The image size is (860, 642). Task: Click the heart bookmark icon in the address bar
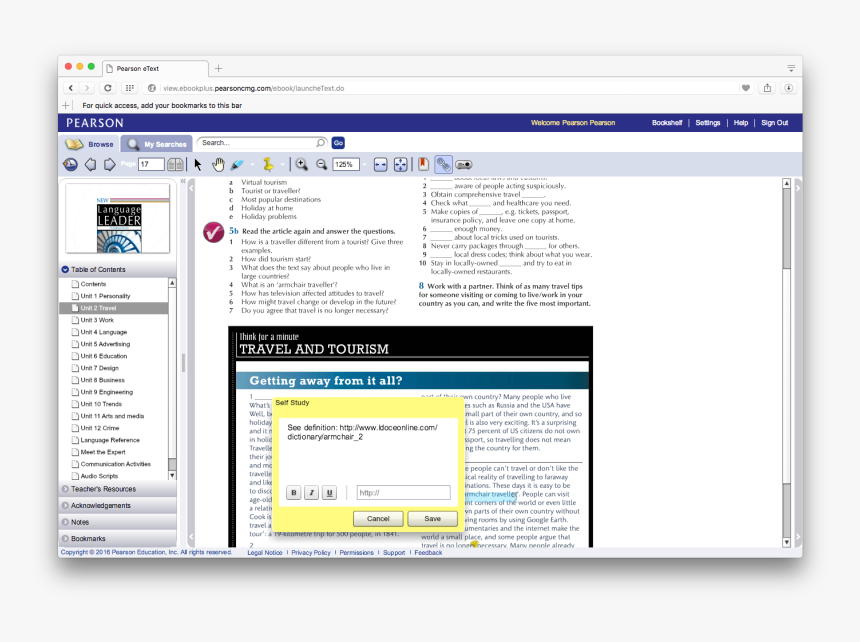[745, 88]
